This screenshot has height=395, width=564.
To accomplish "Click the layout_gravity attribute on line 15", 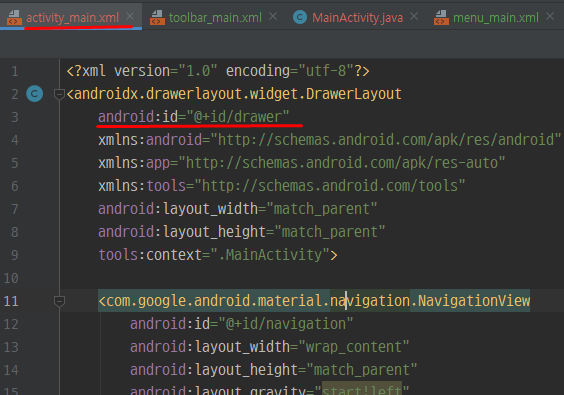I will [x=269, y=390].
